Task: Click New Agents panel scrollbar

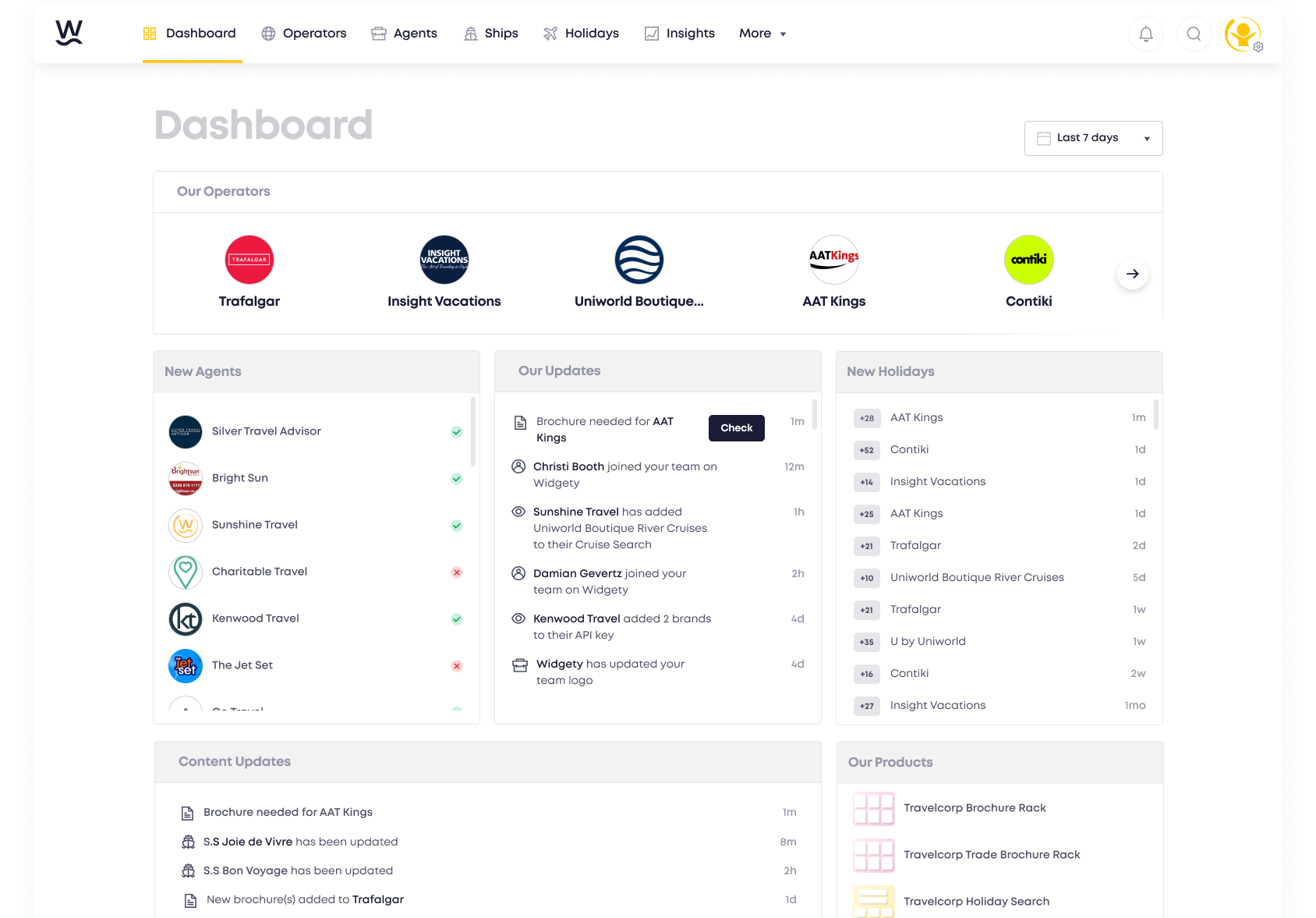Action: point(473,431)
